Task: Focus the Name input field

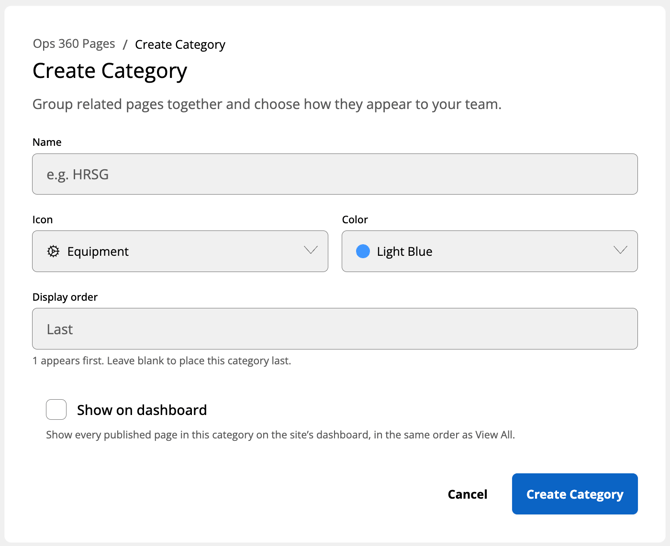Action: 335,174
